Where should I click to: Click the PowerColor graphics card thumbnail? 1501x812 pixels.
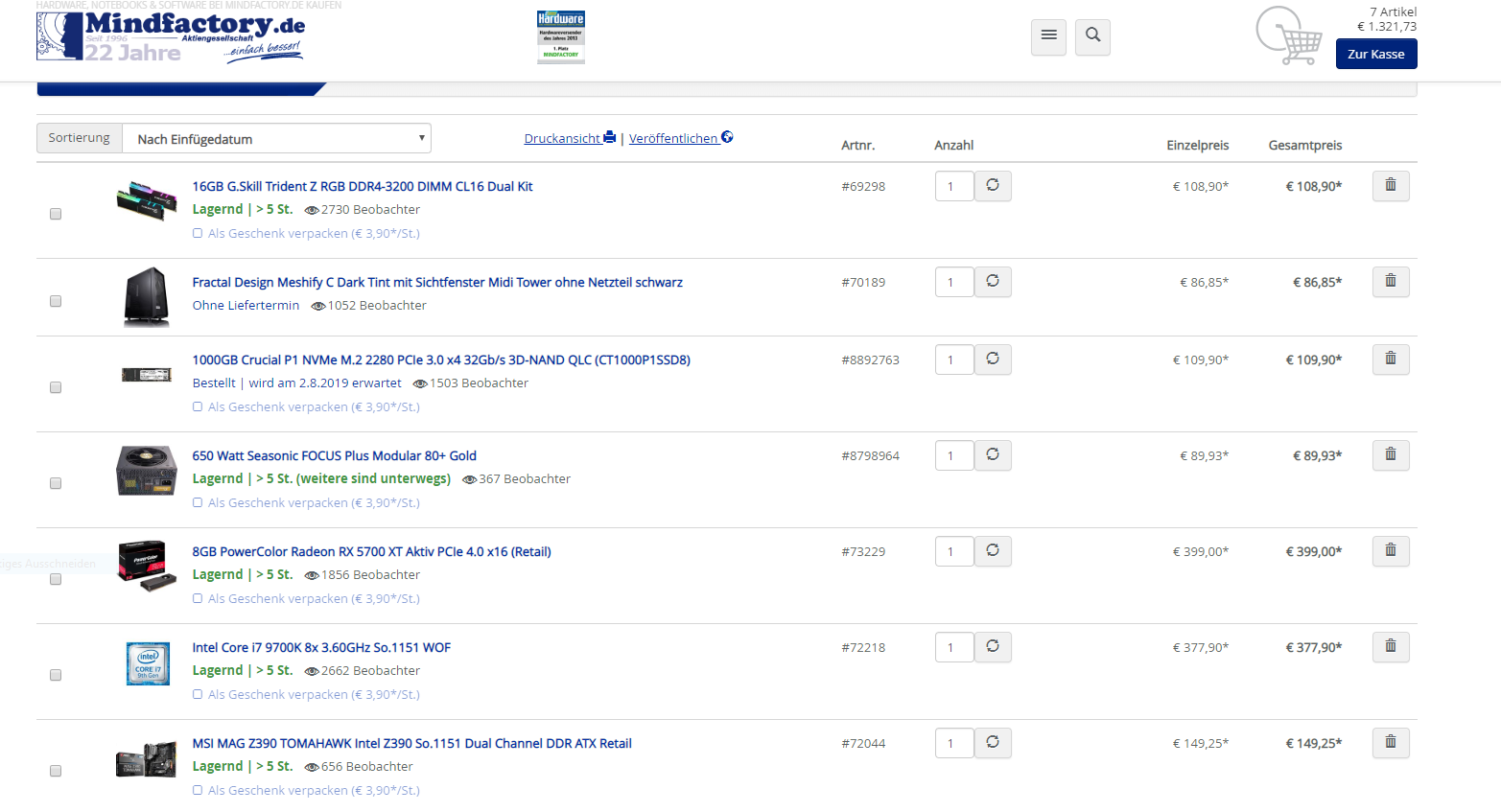[147, 566]
